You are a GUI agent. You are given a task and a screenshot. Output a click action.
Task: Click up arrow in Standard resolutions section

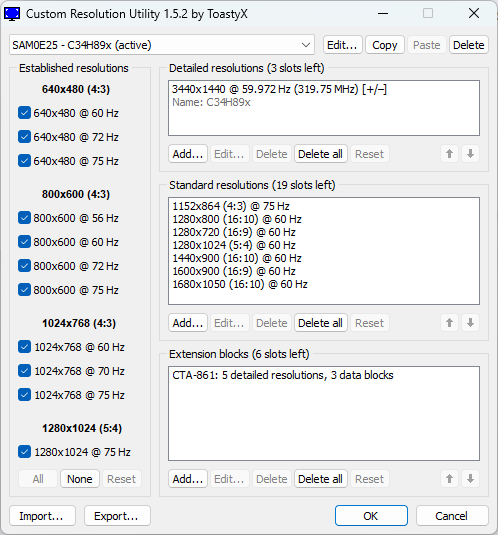(449, 323)
